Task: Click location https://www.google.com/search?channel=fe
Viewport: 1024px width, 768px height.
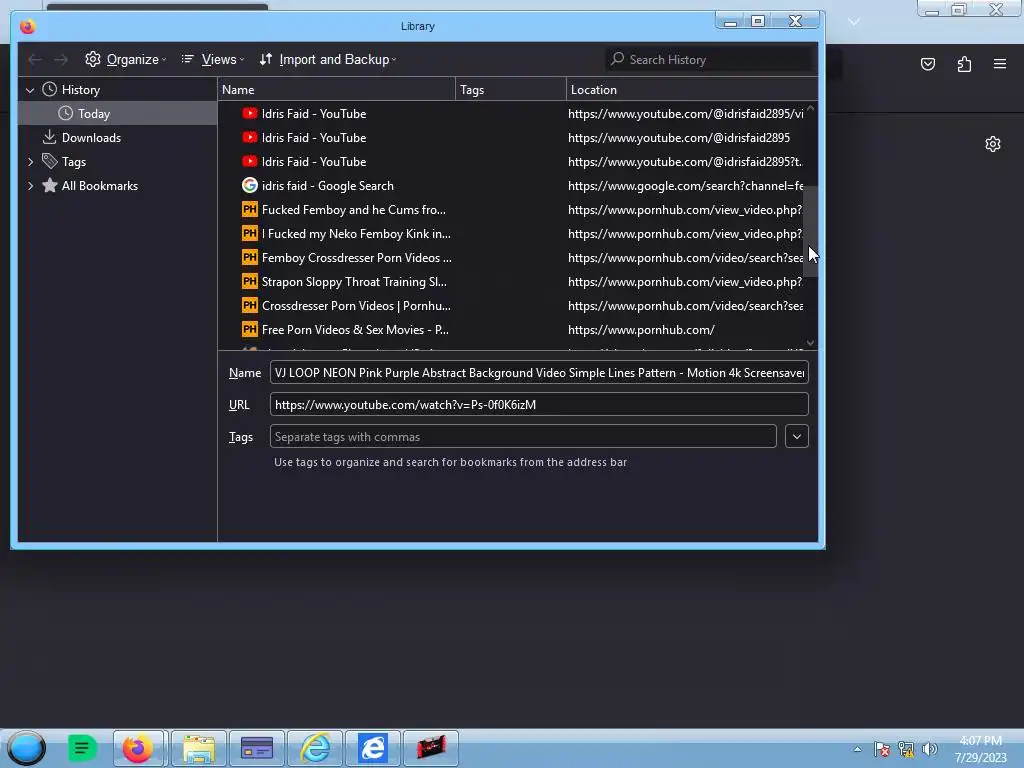Action: [x=685, y=186]
